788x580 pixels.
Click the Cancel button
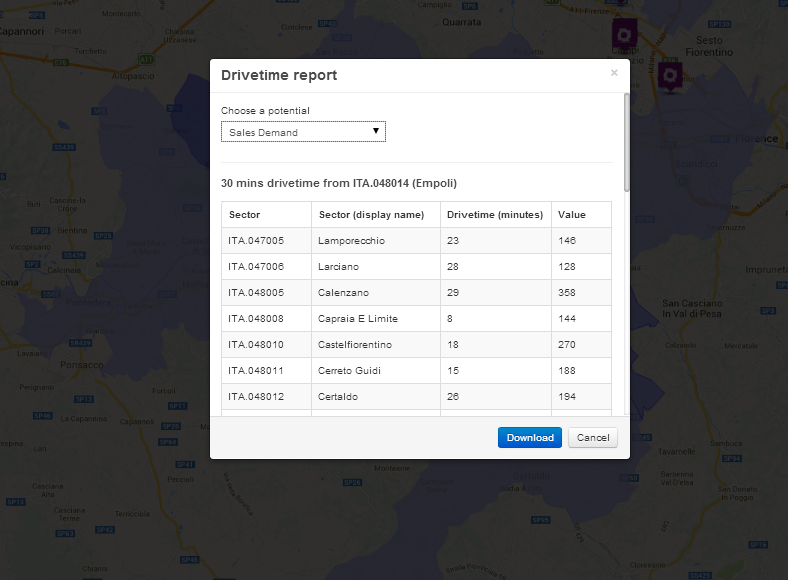point(593,438)
